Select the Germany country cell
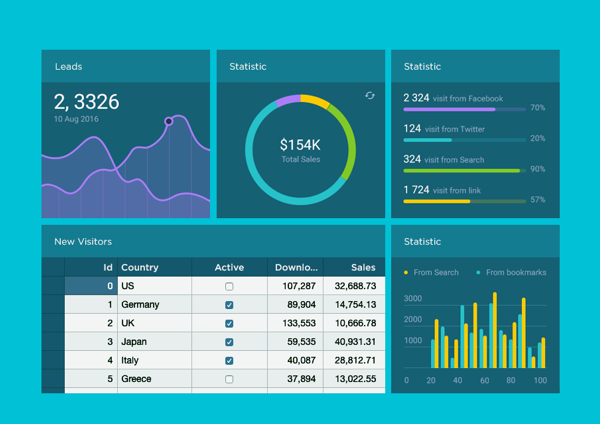The image size is (600, 424). [155, 305]
